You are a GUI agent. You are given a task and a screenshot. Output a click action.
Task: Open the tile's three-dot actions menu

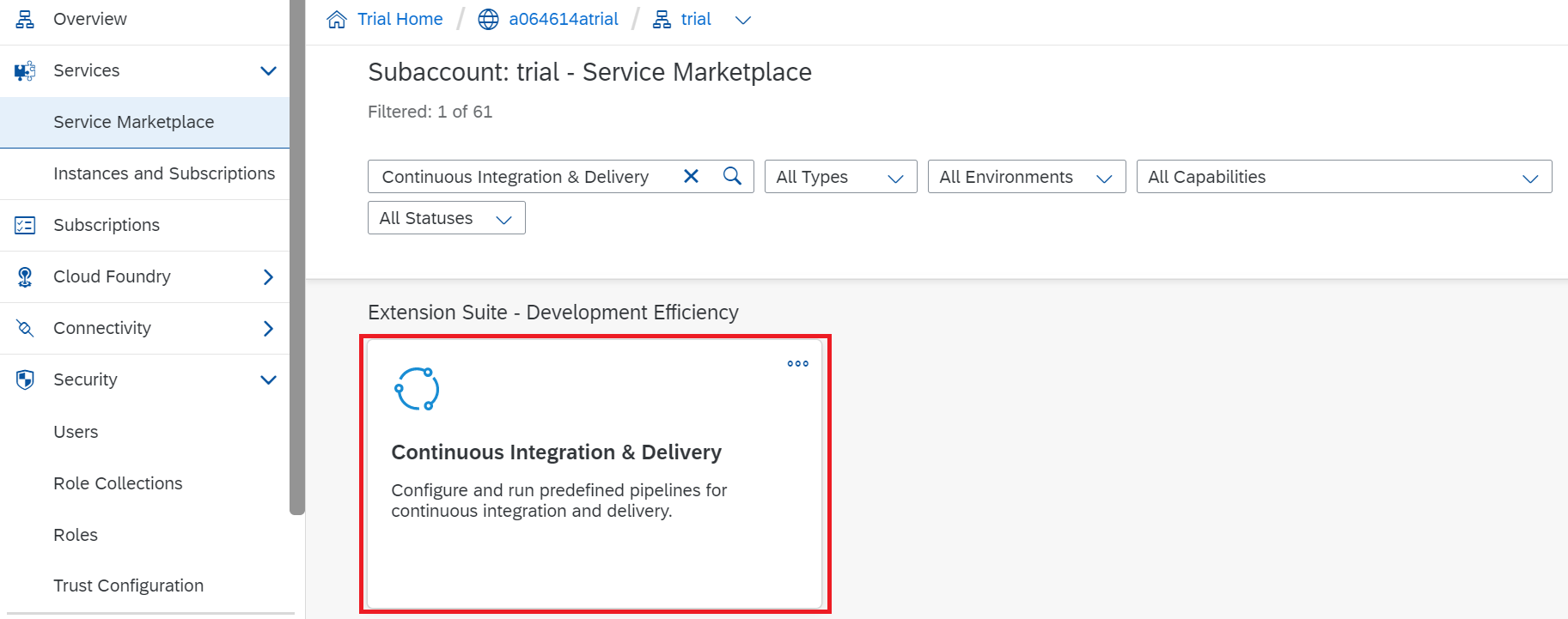(x=798, y=364)
